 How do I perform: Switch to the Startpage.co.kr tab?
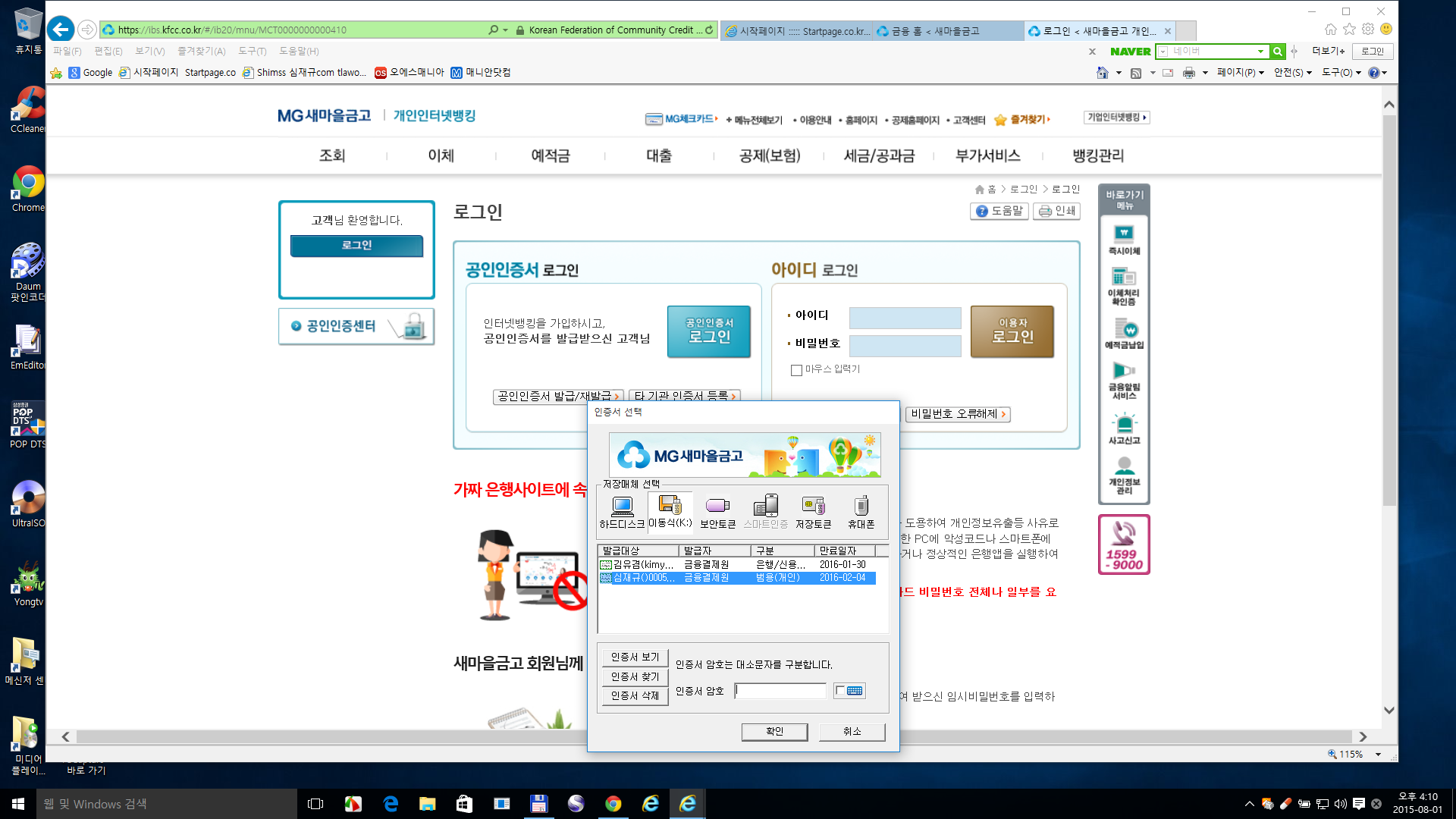click(796, 31)
